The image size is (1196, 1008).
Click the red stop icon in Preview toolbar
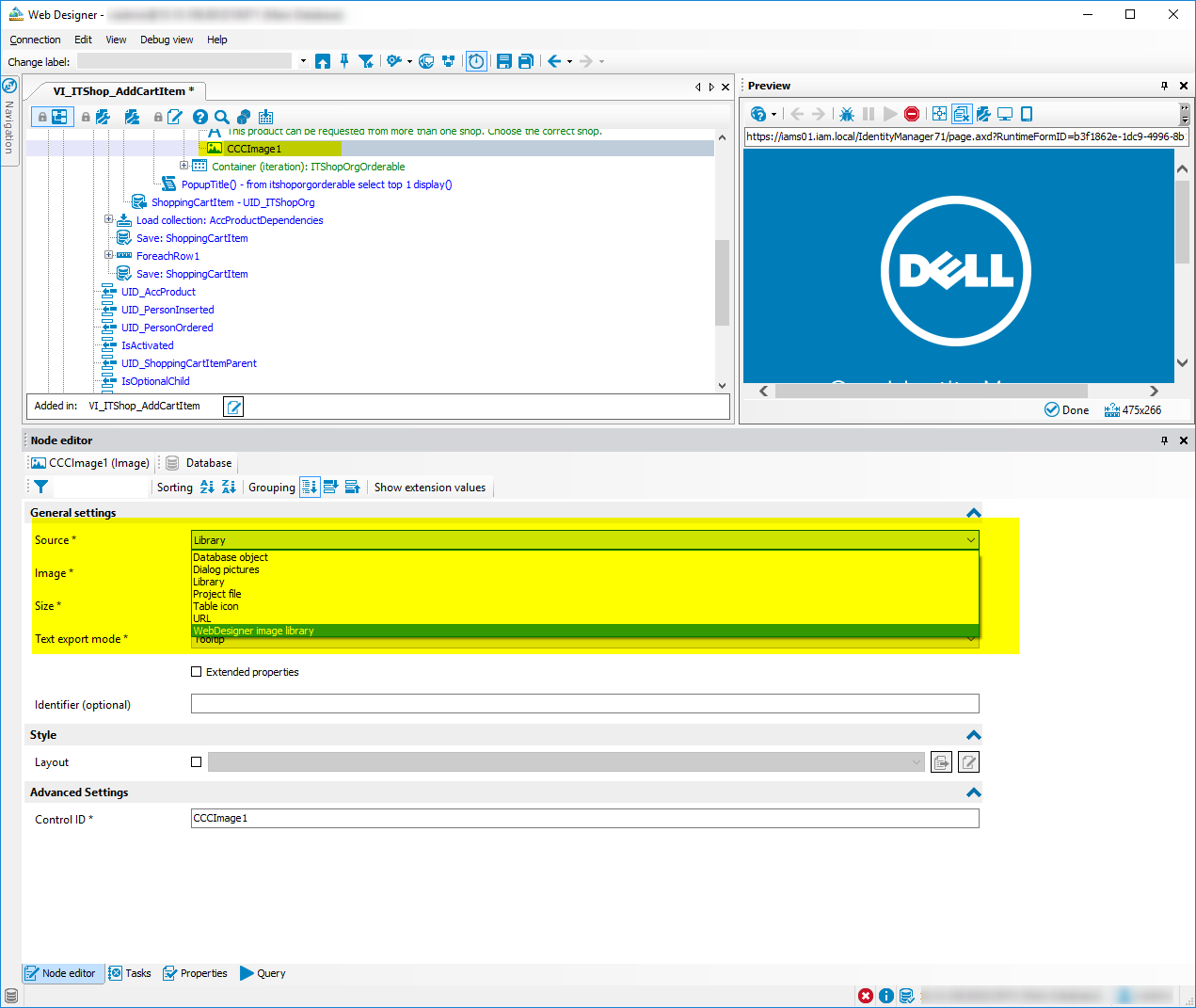[912, 114]
